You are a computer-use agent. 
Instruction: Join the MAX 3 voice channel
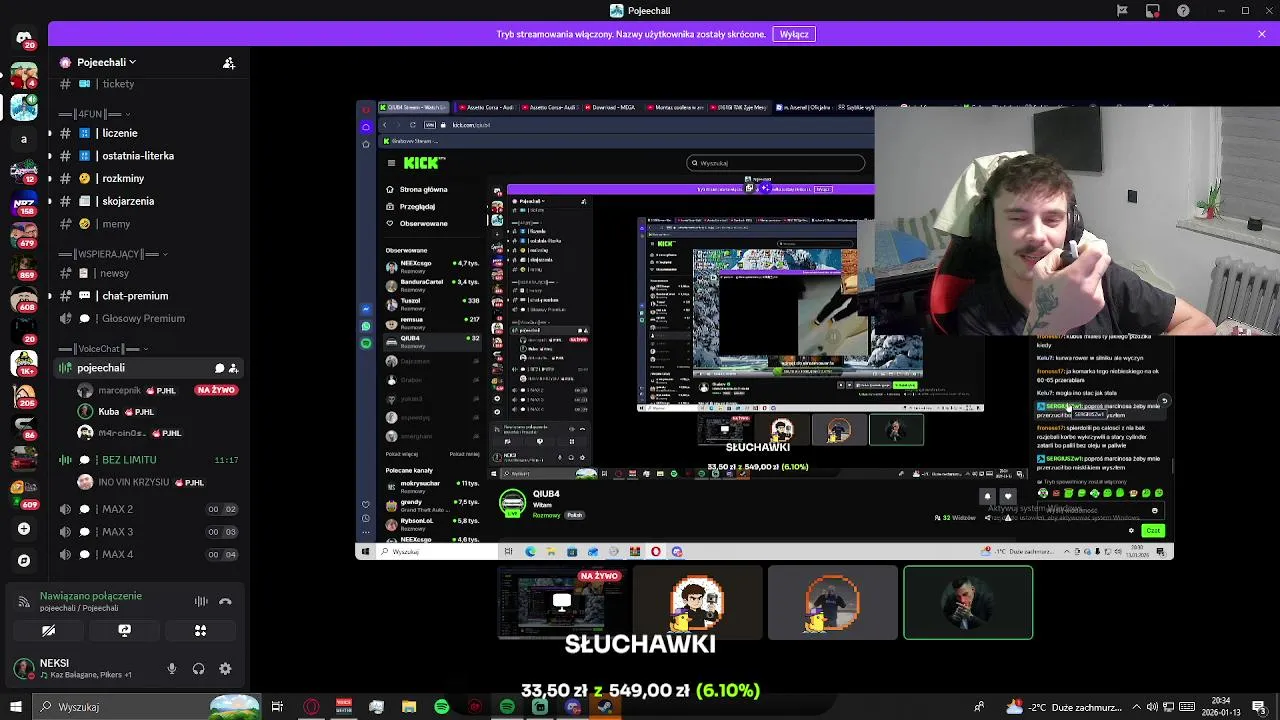[x=148, y=532]
